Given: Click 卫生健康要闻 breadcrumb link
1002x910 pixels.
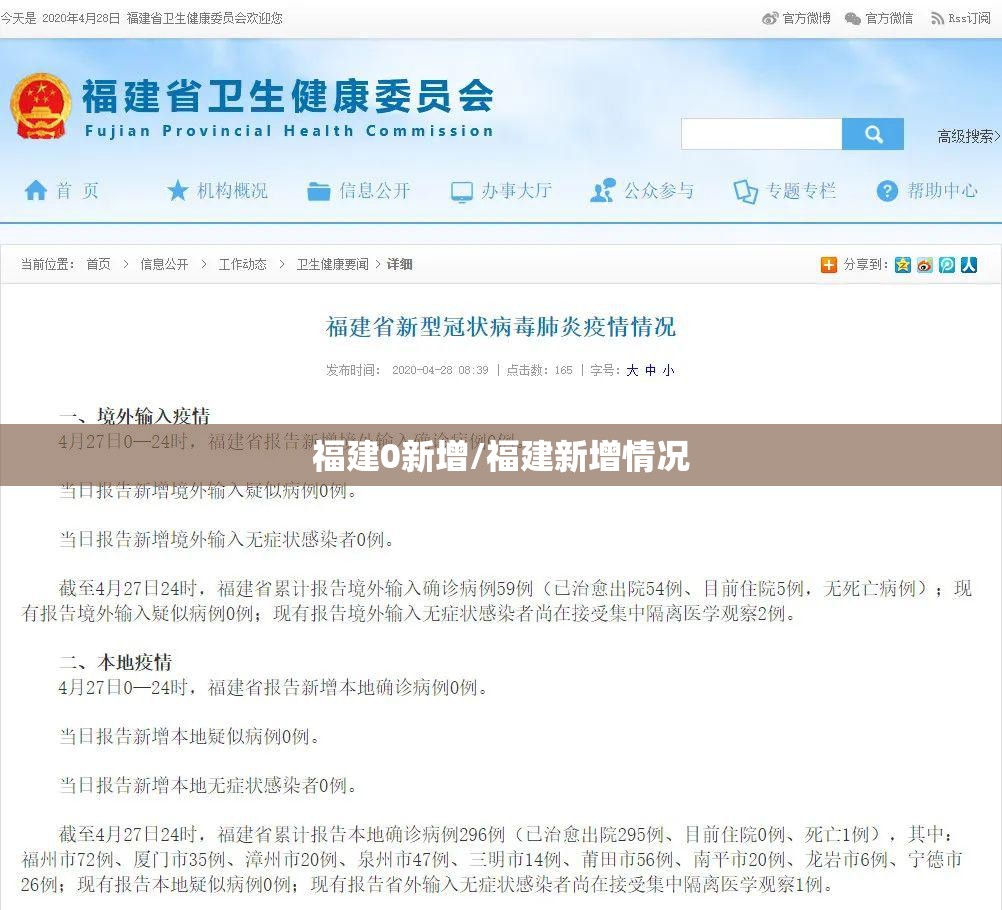Looking at the screenshot, I should pyautogui.click(x=332, y=265).
